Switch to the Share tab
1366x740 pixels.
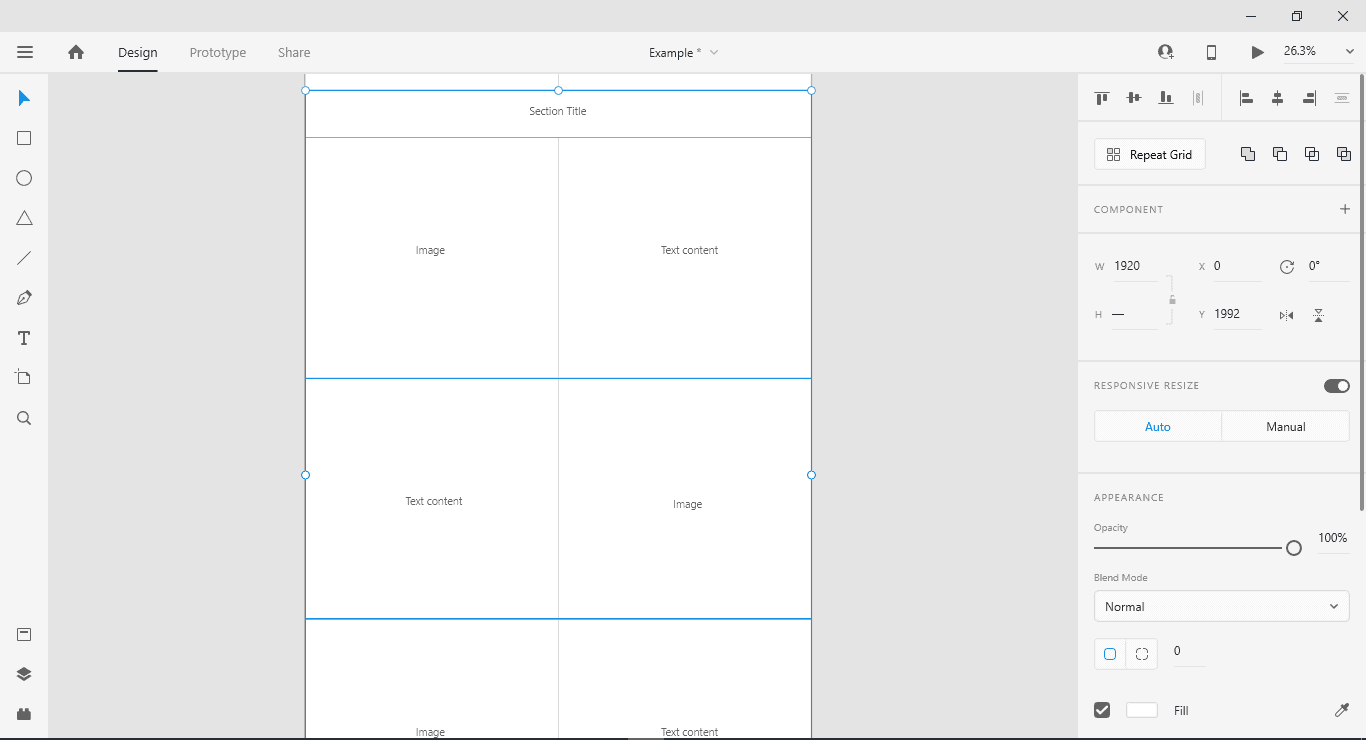[x=294, y=52]
